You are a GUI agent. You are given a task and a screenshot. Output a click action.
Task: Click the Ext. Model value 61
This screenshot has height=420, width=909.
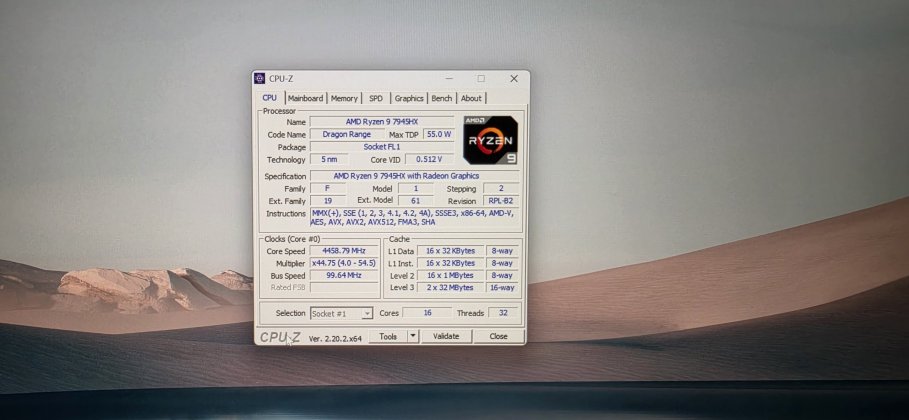point(416,201)
